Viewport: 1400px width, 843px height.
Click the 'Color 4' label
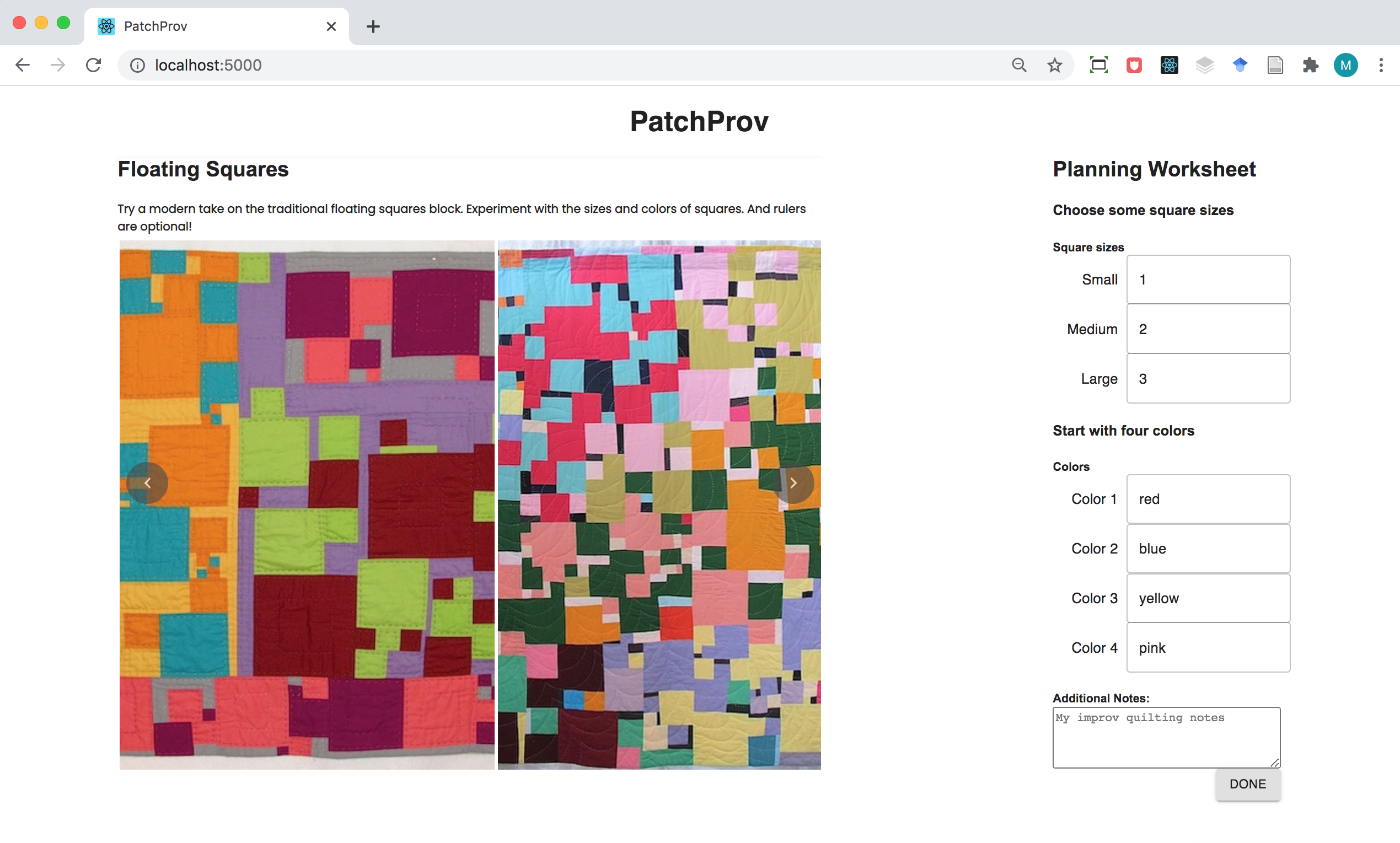pos(1095,648)
